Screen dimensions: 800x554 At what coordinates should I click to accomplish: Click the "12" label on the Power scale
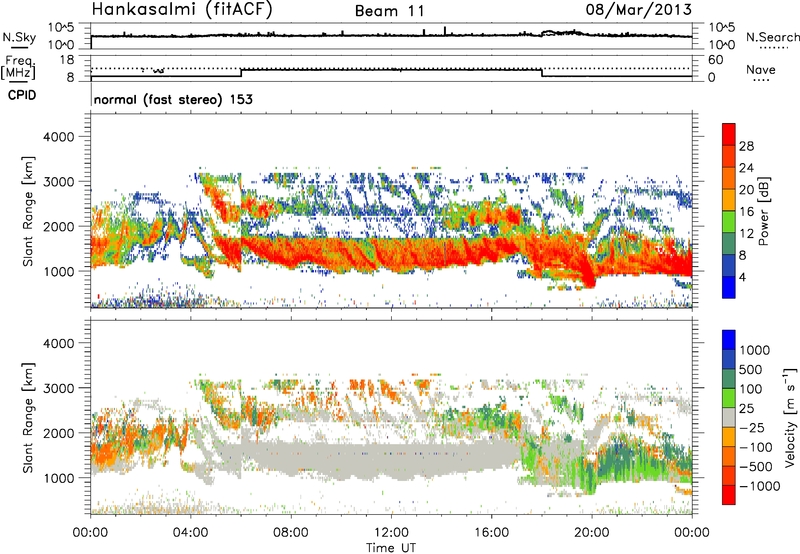746,234
